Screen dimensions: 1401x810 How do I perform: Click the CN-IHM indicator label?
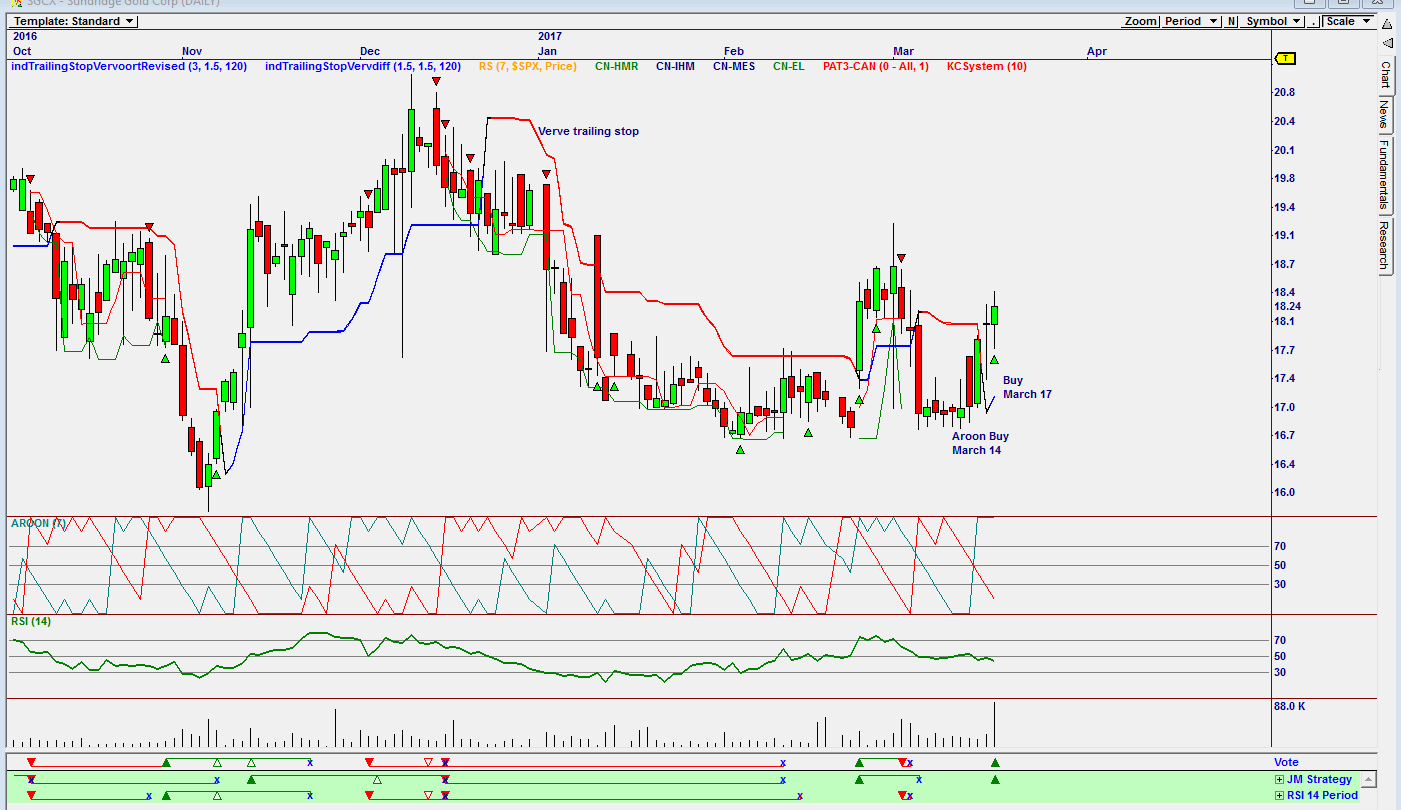click(676, 67)
